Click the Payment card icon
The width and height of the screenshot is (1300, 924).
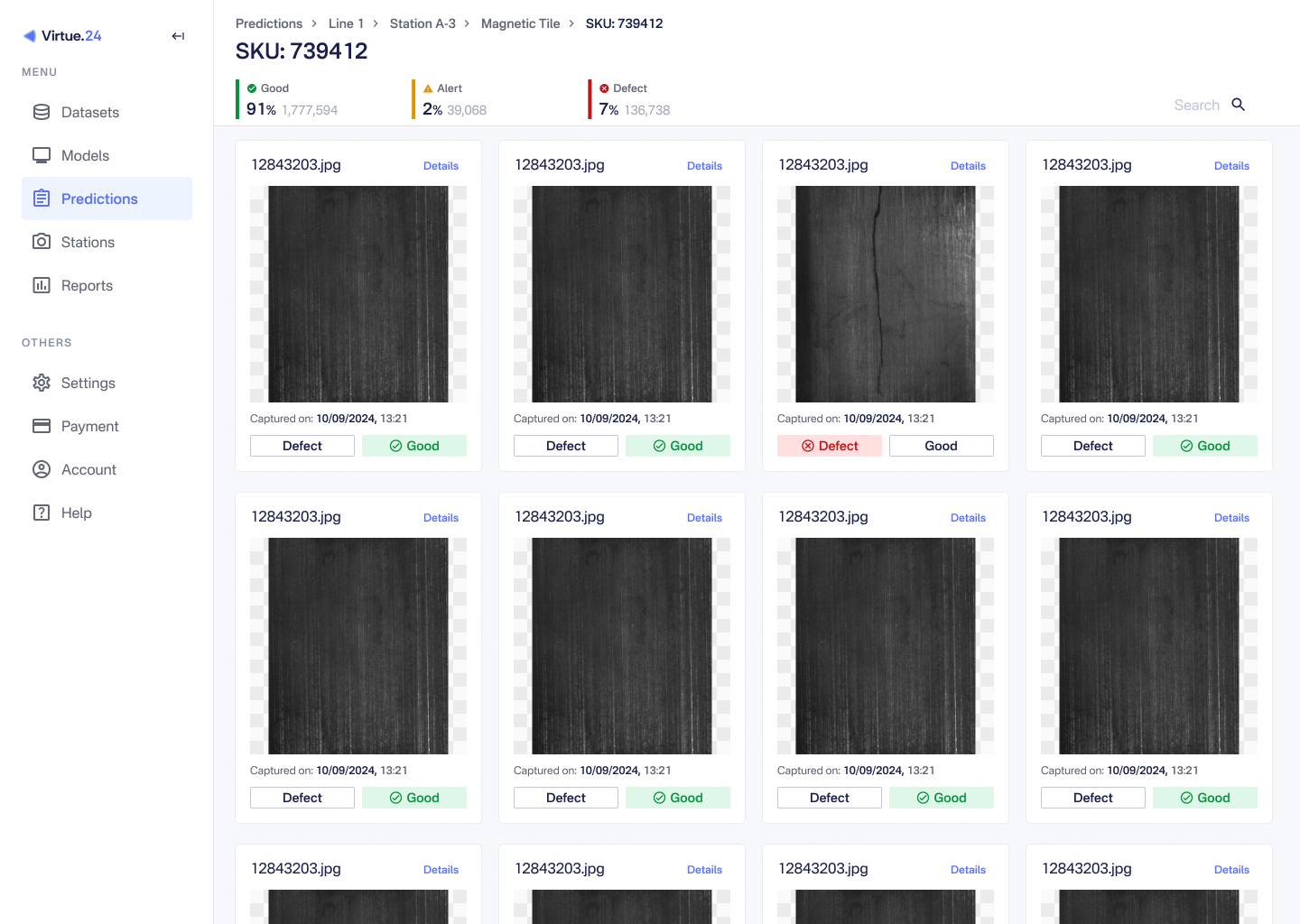point(42,426)
